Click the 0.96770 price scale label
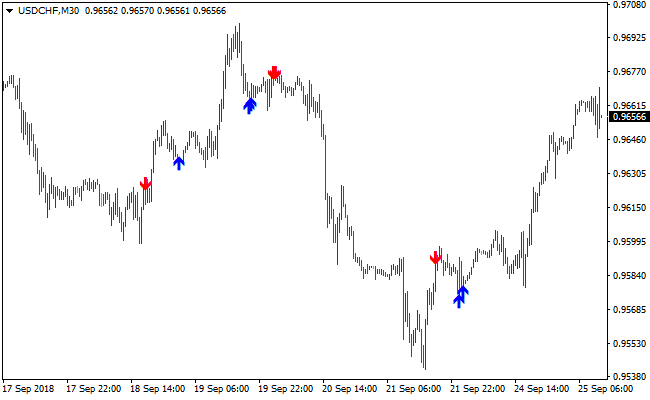 coord(629,72)
